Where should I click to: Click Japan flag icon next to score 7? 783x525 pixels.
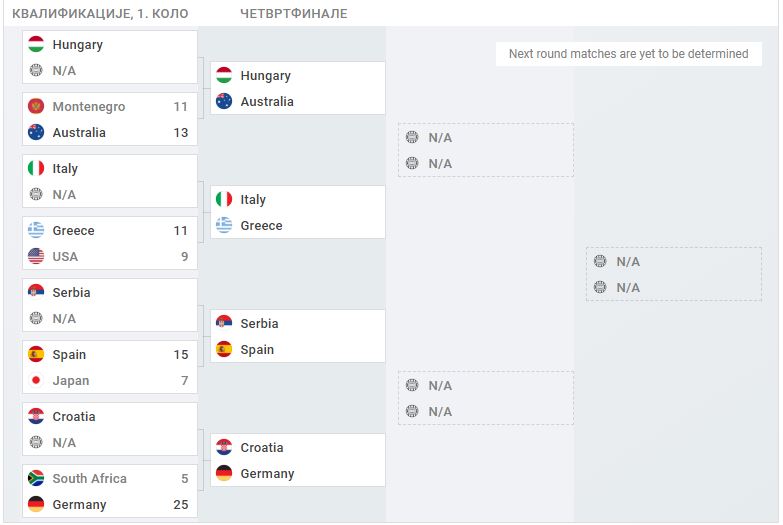click(x=36, y=380)
